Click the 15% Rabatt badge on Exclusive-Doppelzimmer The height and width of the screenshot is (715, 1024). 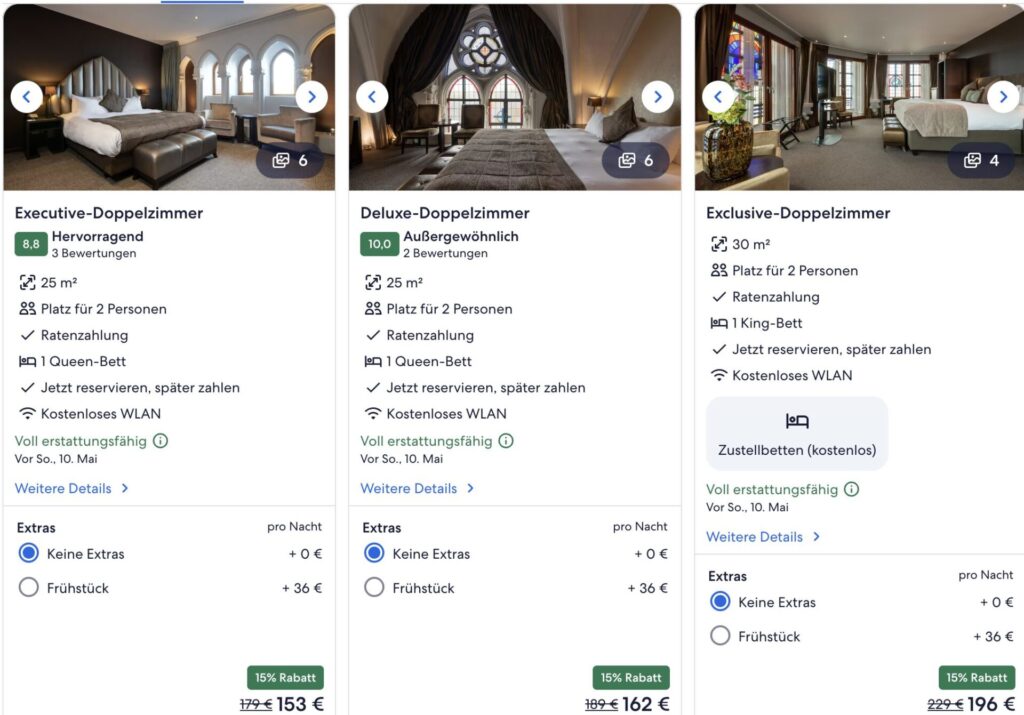(x=976, y=677)
